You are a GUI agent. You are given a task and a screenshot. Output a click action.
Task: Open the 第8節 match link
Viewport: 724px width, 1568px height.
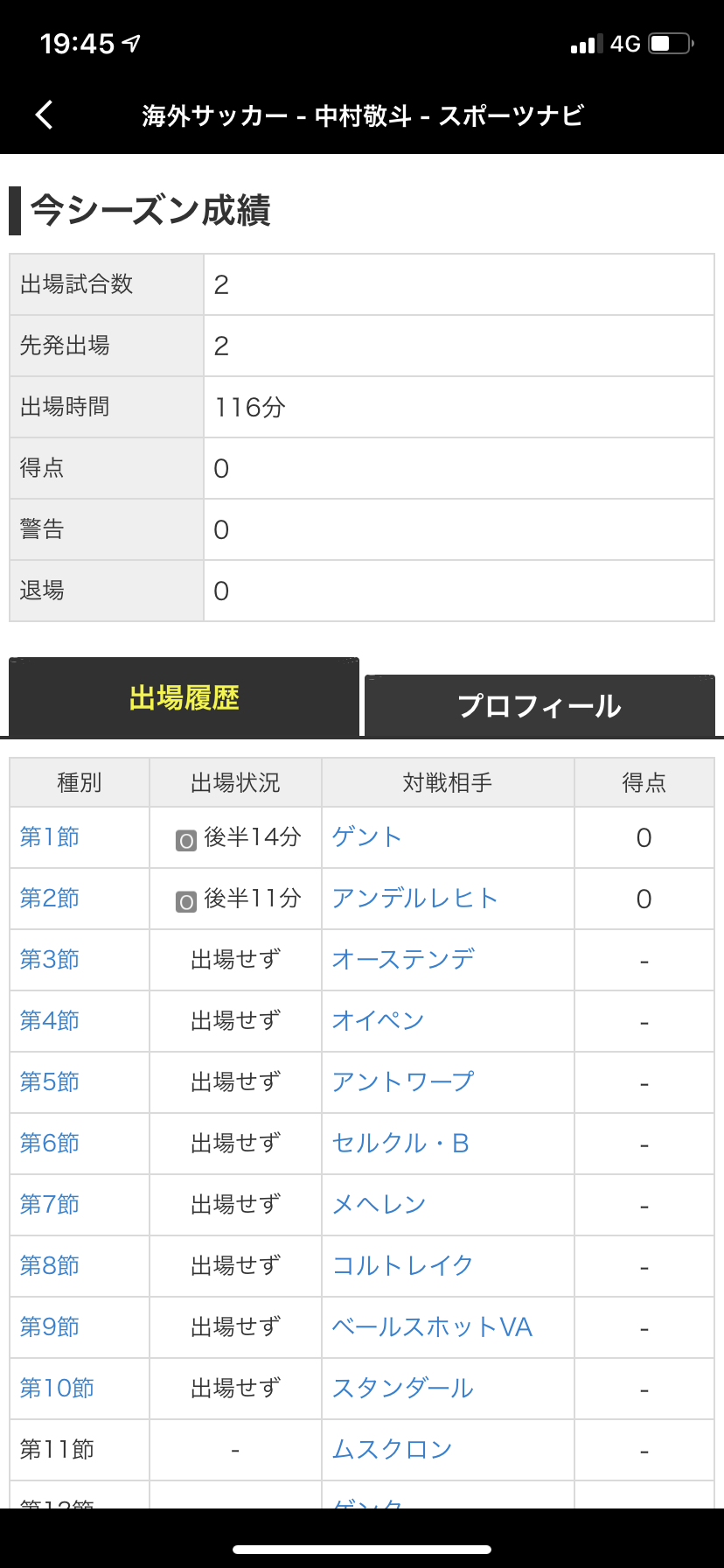tap(50, 1266)
